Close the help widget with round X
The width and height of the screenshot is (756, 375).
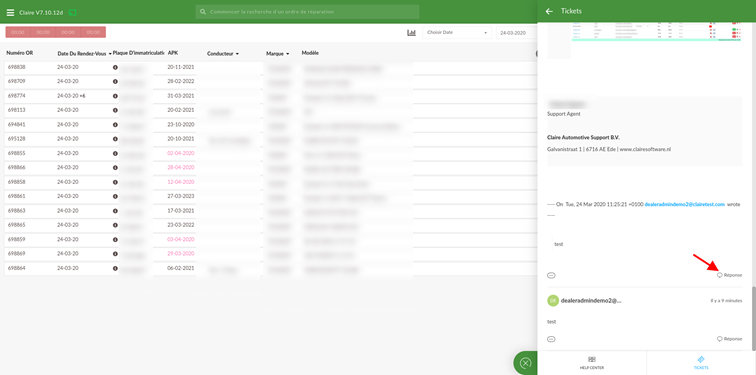pos(526,363)
